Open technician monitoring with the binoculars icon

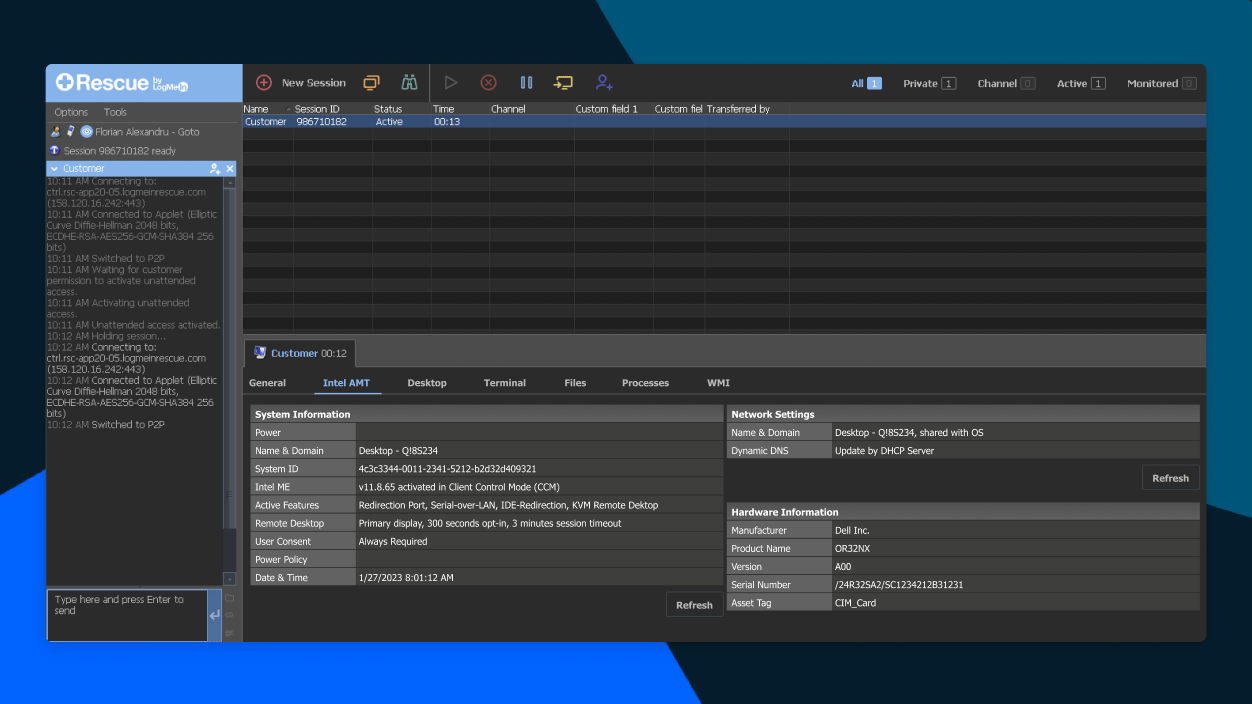[x=408, y=82]
